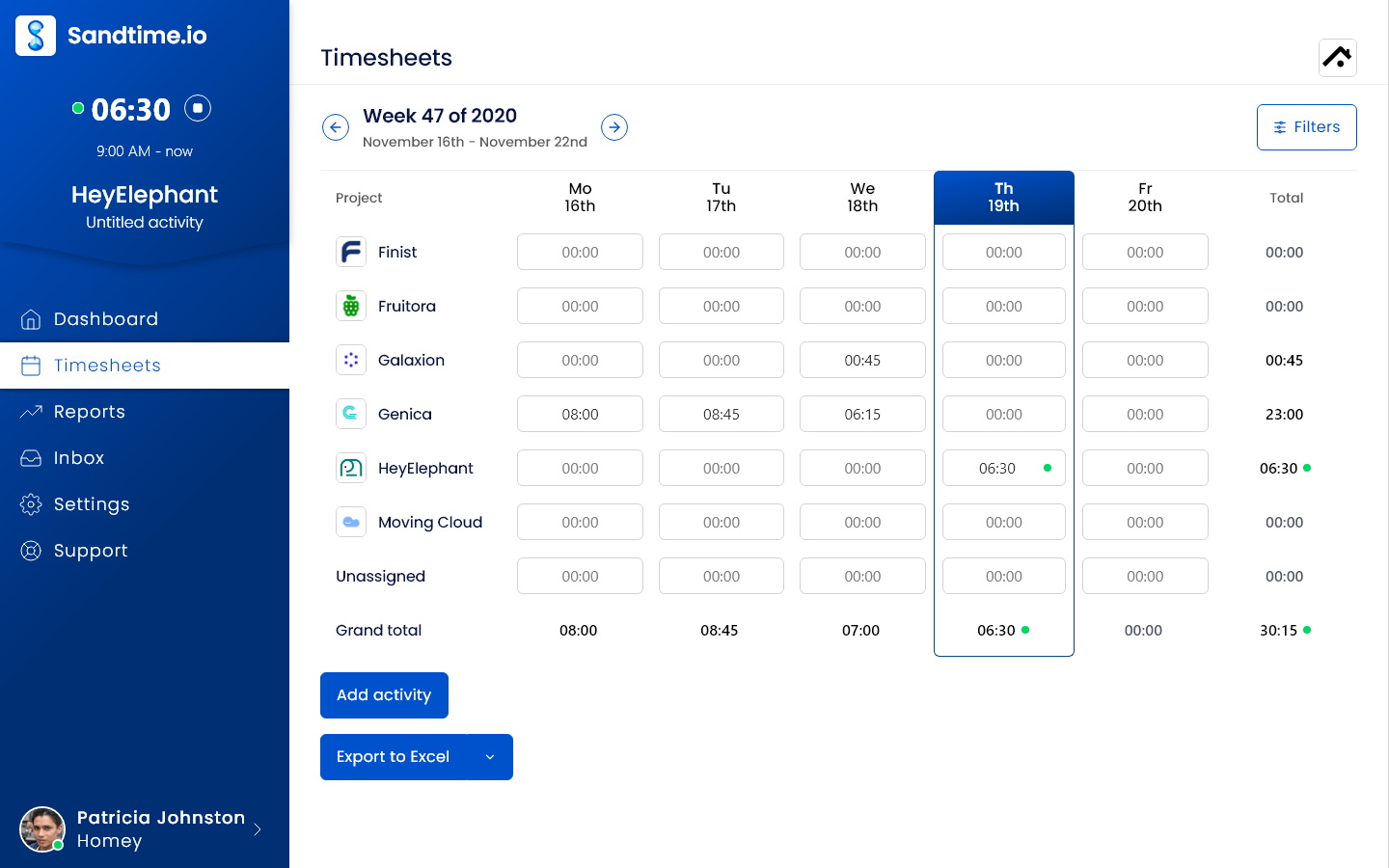1389x868 pixels.
Task: Go to the previous week
Action: (336, 127)
